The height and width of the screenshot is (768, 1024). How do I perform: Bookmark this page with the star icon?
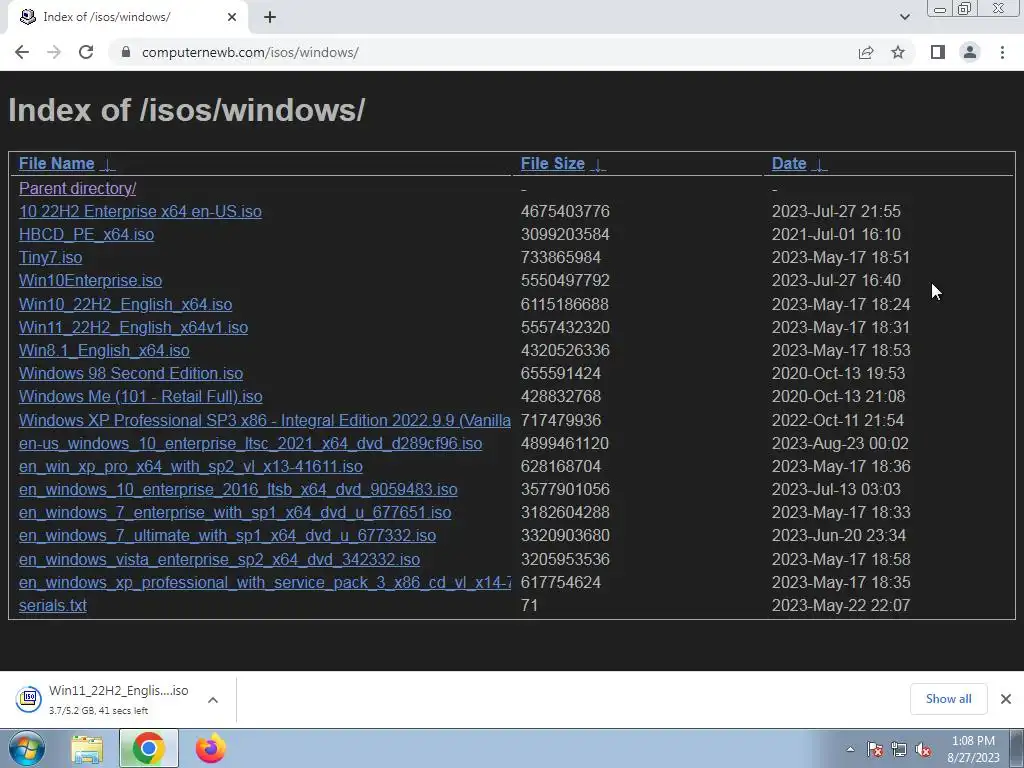(x=898, y=52)
